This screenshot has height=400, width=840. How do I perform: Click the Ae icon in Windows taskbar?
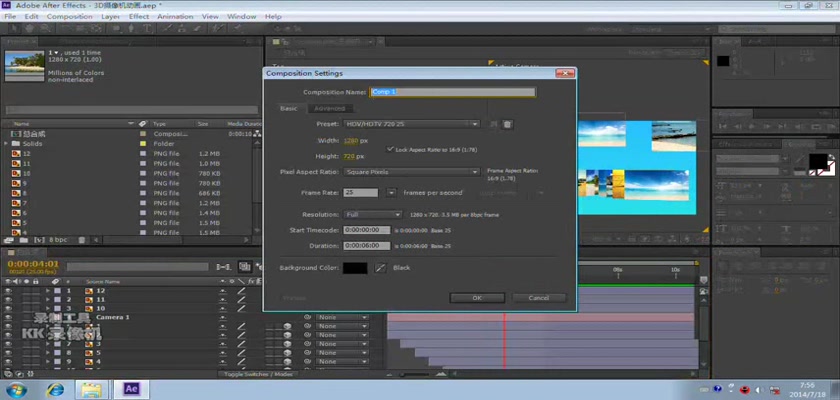coord(131,389)
